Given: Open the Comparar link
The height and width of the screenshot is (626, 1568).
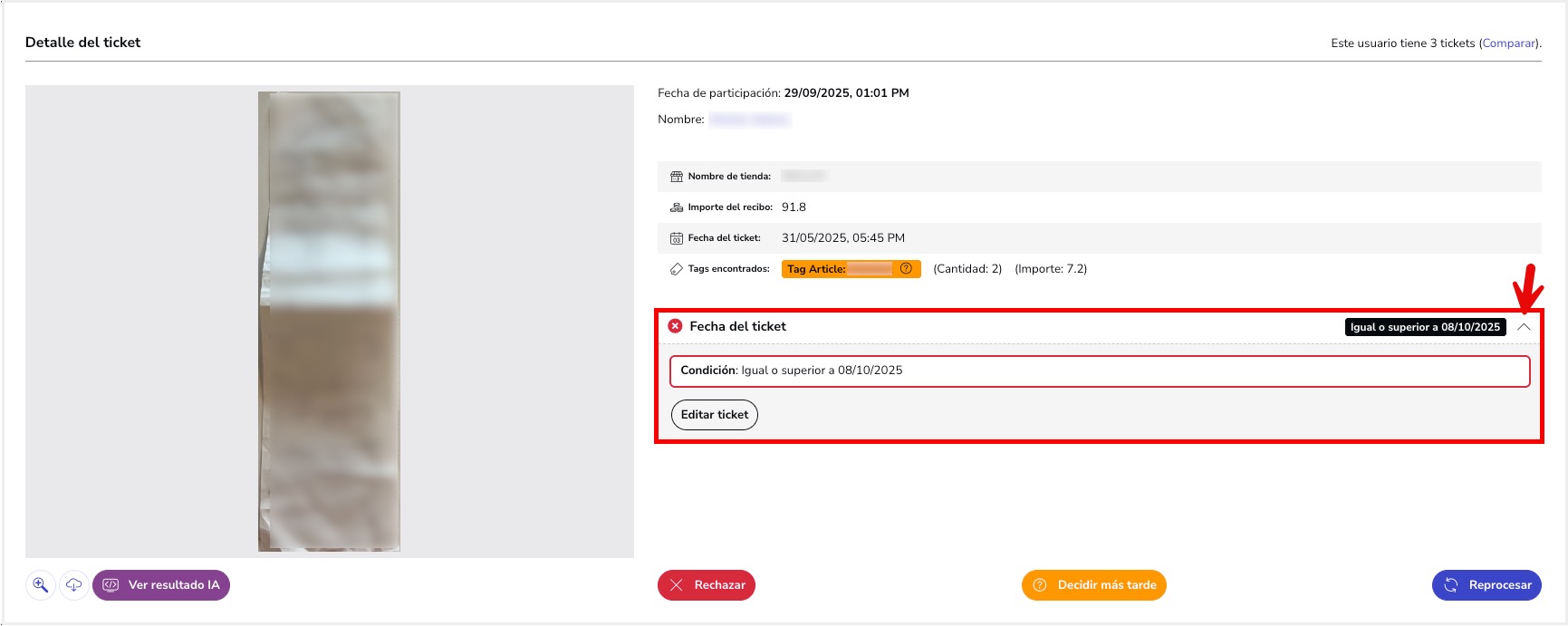Looking at the screenshot, I should tap(1508, 43).
